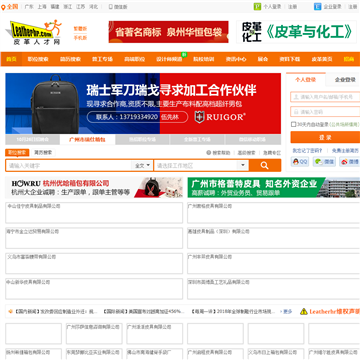Viewport: 360px width, 360px height.
Task: Open the Leatherhr.com 皮革人才网 logo
Action: click(34, 32)
